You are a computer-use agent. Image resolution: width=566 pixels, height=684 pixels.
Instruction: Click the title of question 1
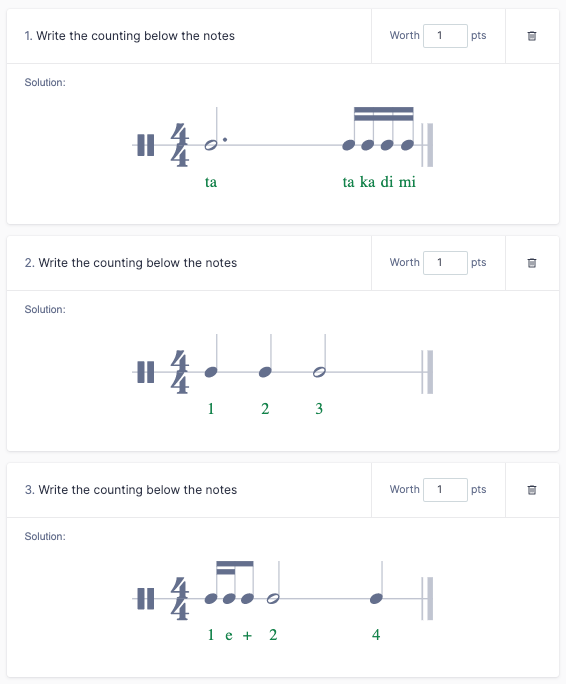coord(130,36)
